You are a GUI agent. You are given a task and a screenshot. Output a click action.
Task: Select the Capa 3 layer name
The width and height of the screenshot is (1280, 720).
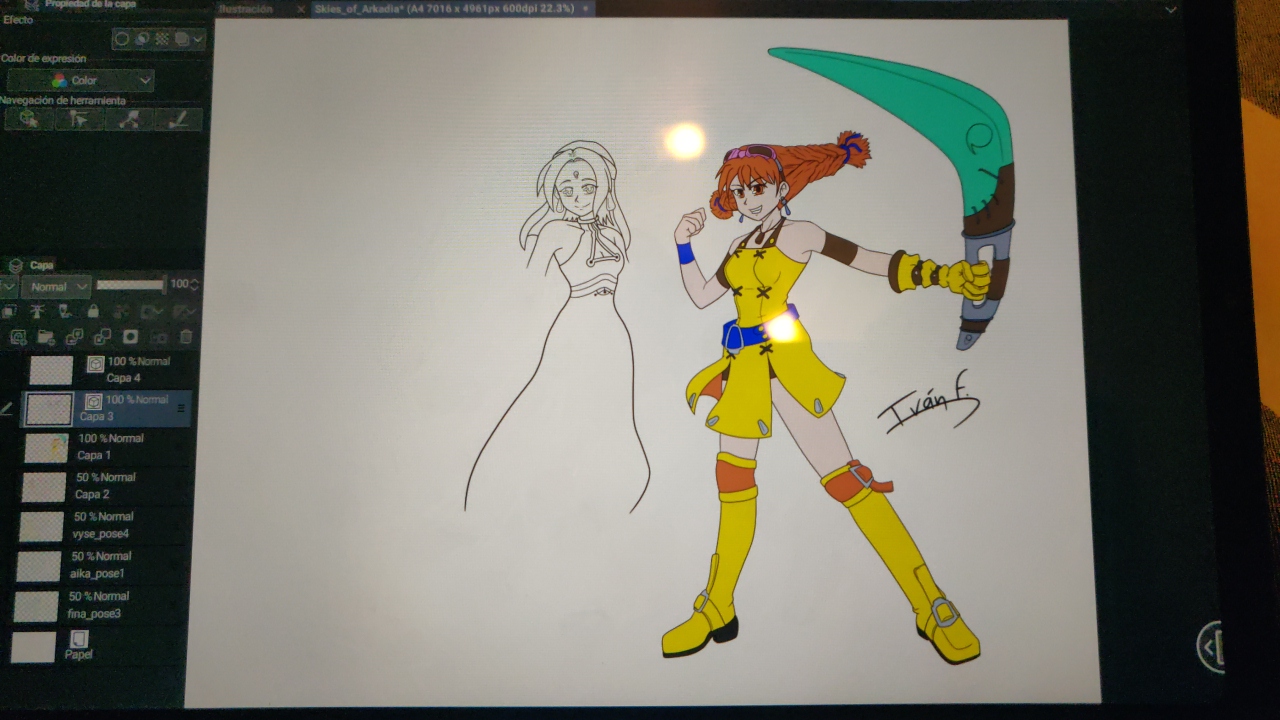click(x=96, y=416)
